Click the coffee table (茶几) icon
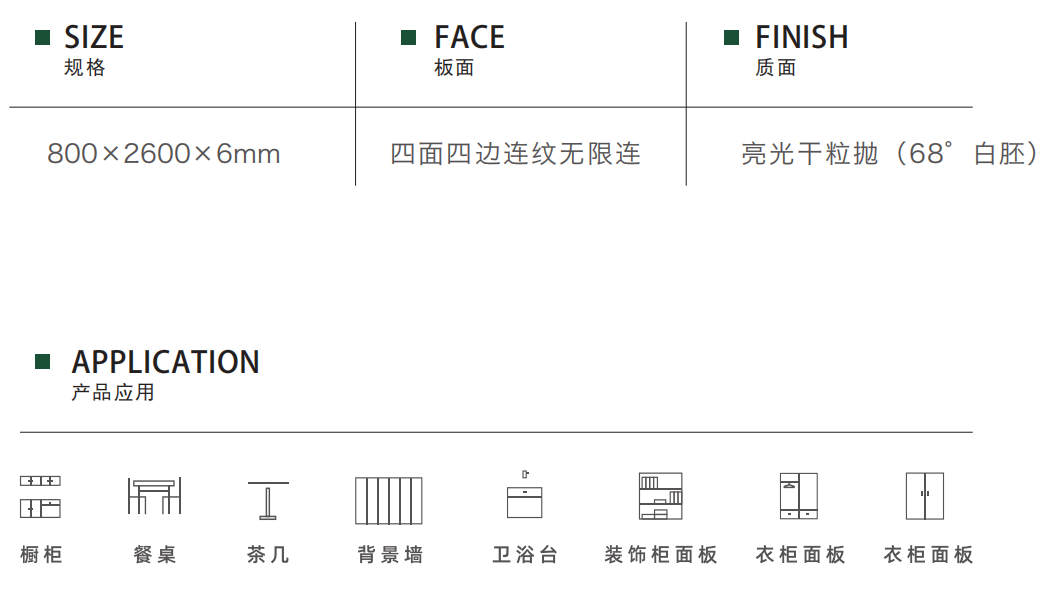Viewport: 1045px width, 609px height. point(268,500)
